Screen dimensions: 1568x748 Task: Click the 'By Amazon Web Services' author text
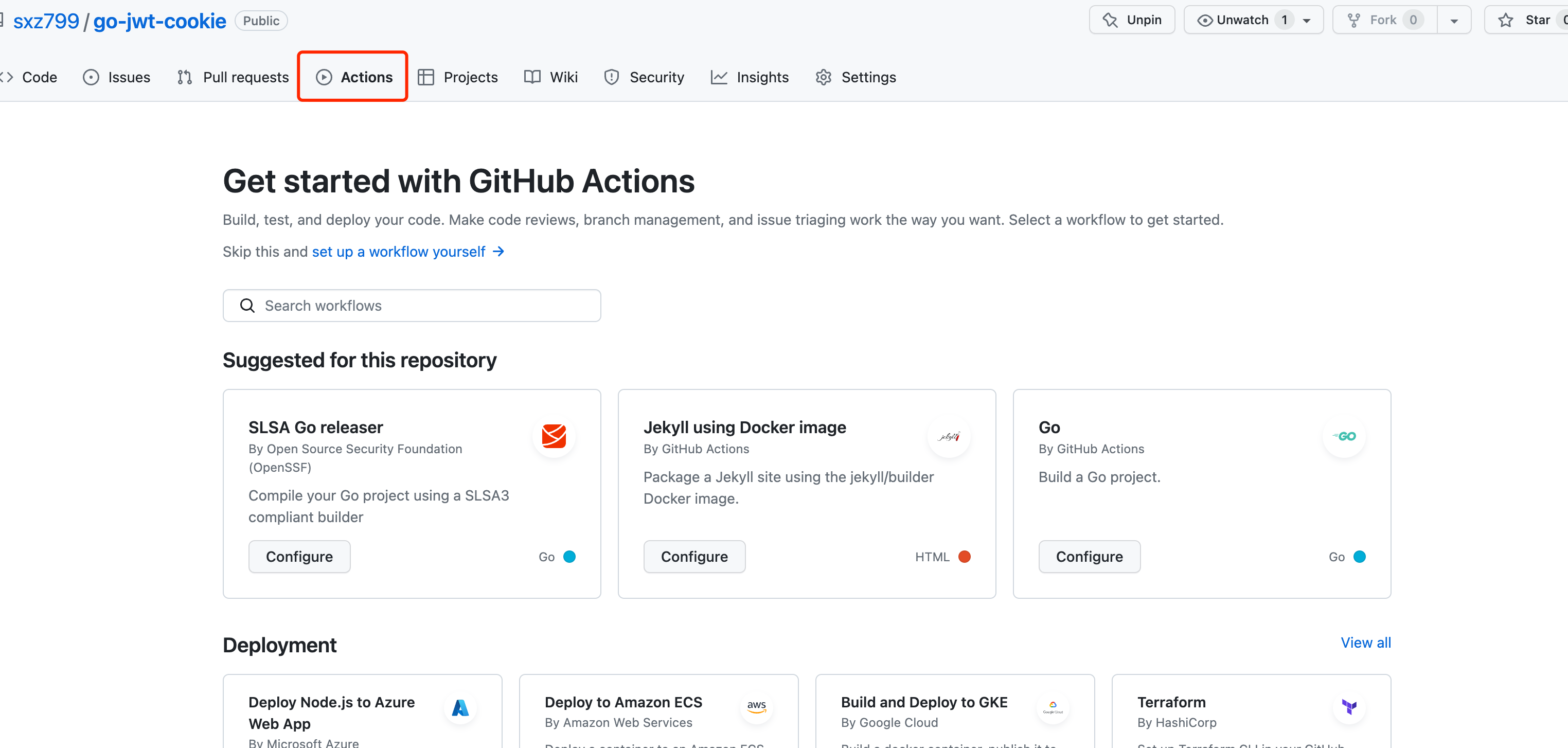click(x=618, y=722)
